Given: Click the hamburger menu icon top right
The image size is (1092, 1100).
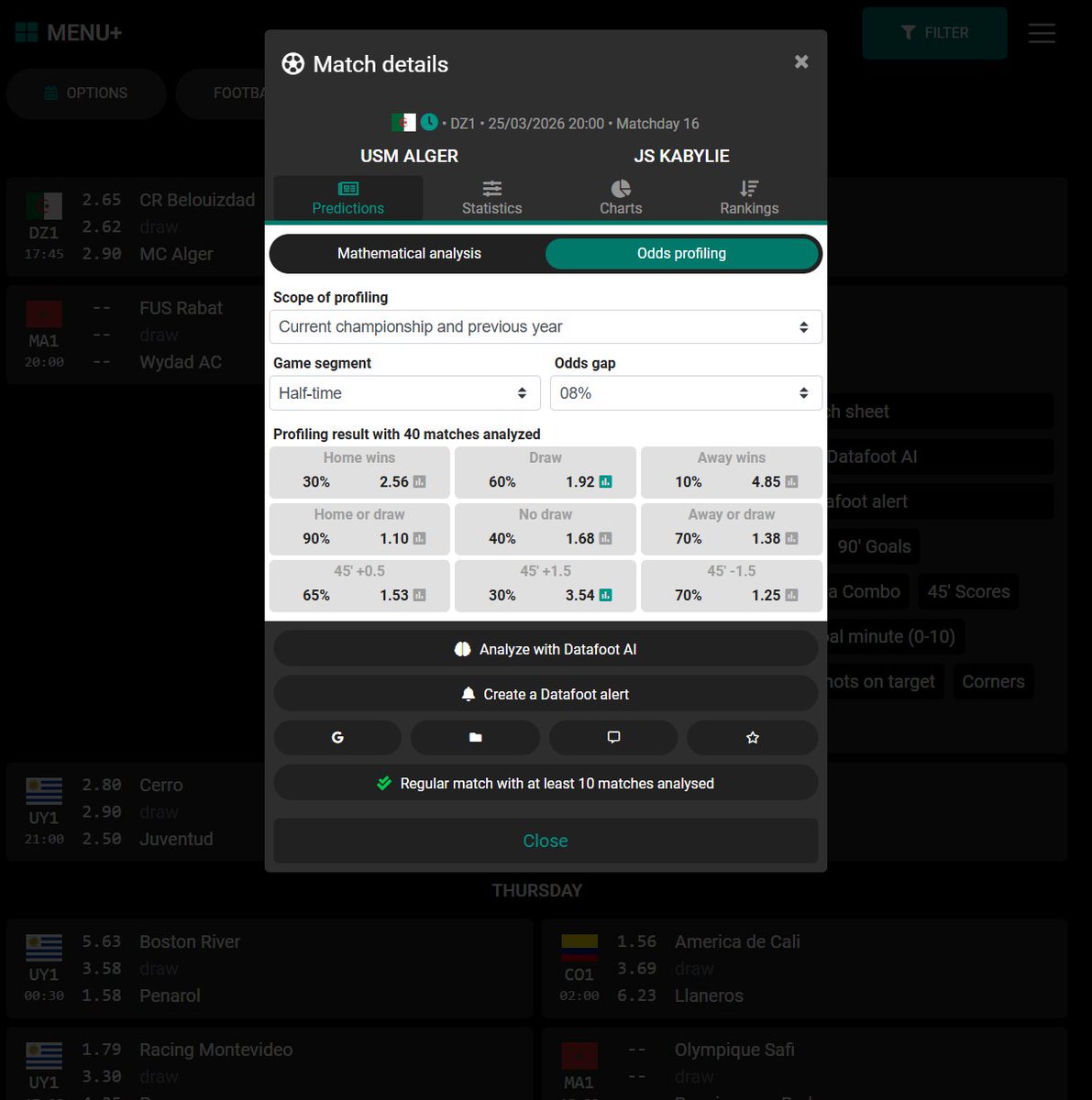Looking at the screenshot, I should coord(1042,33).
